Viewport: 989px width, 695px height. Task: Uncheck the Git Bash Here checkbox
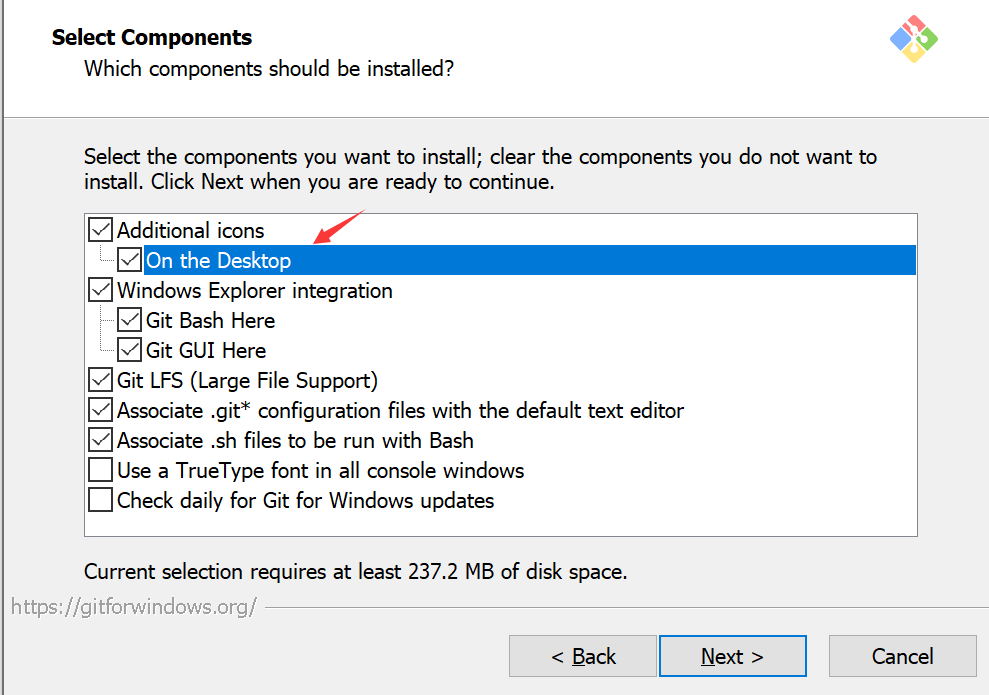[130, 320]
